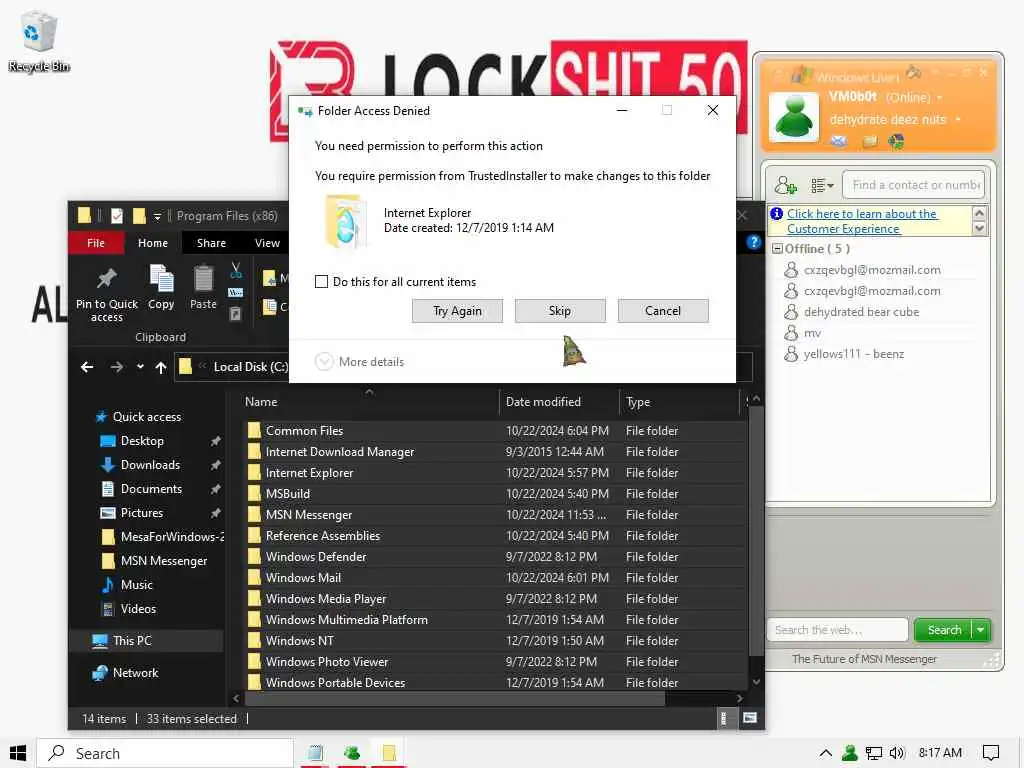Open Explorer recent locations dropdown chevron
The width and height of the screenshot is (1024, 768).
[140, 367]
